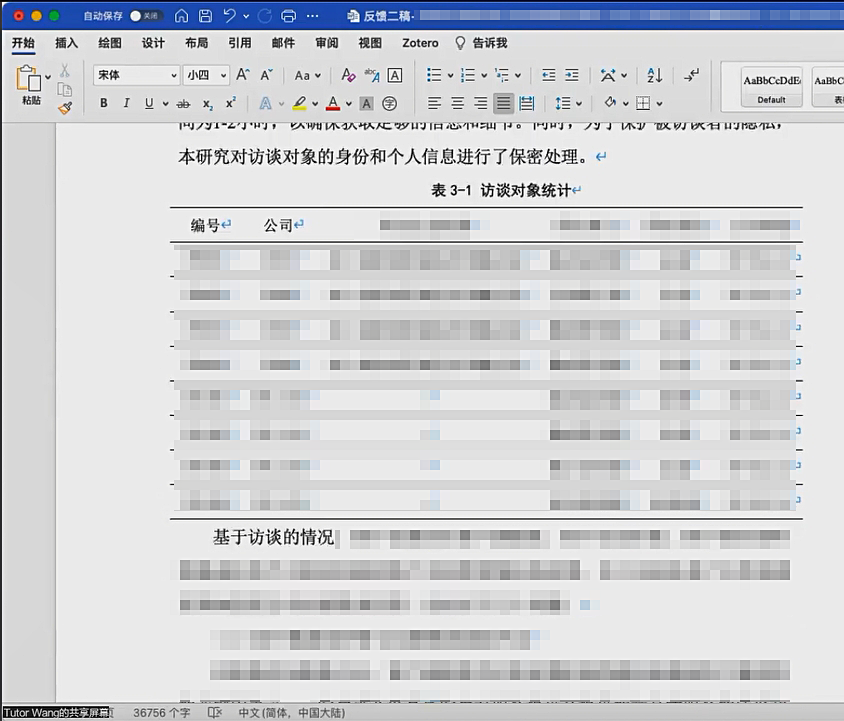Toggle the AutoSave switch

click(146, 16)
